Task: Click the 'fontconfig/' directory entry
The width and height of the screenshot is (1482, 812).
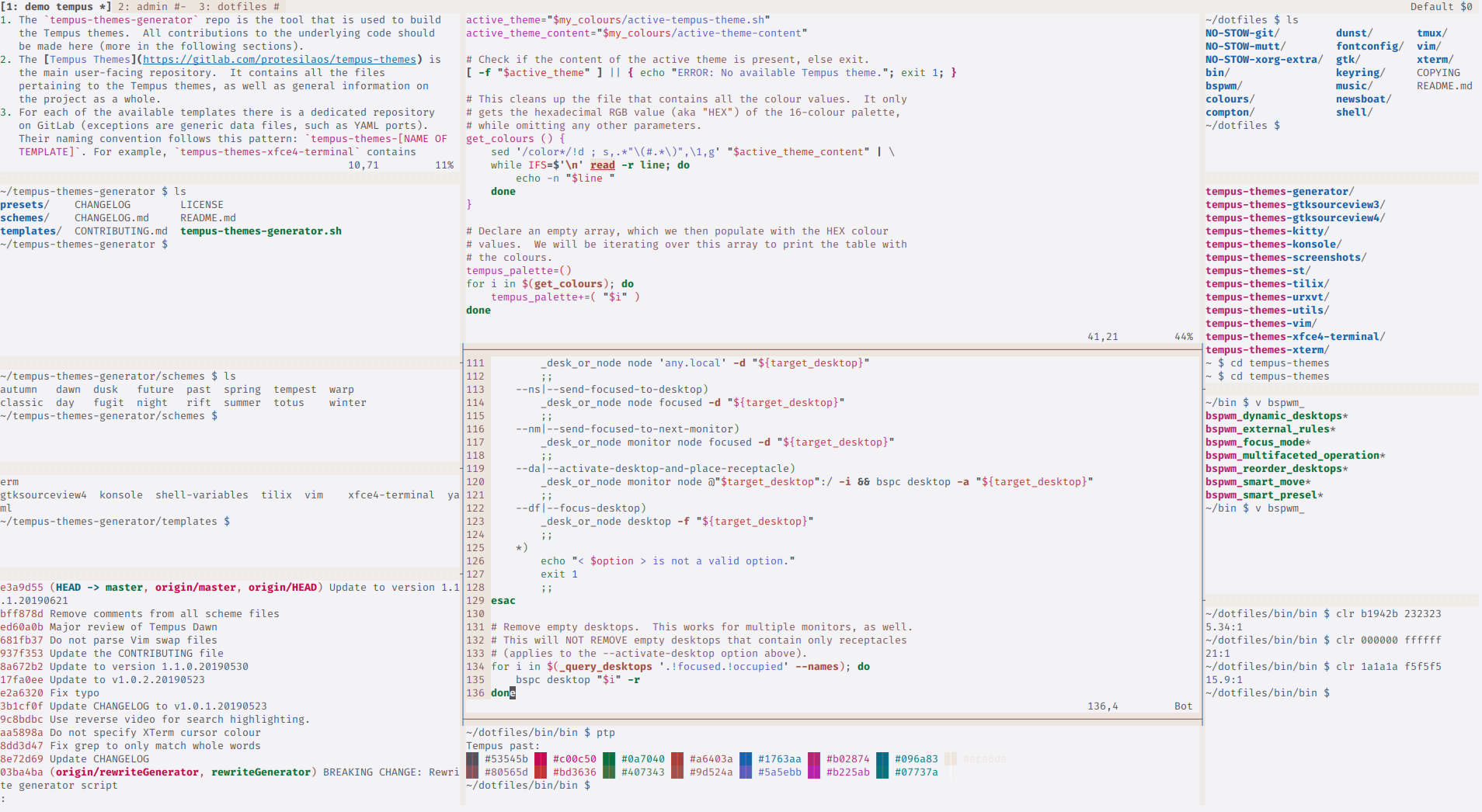Action: [x=1370, y=47]
